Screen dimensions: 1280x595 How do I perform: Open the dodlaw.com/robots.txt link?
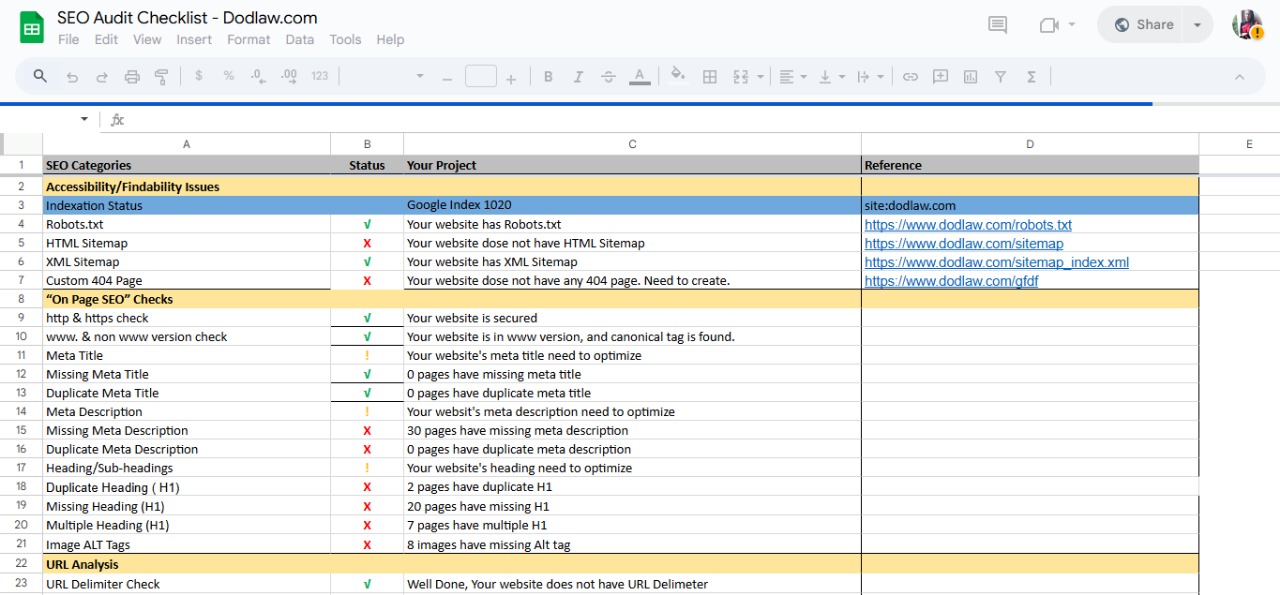(x=968, y=225)
